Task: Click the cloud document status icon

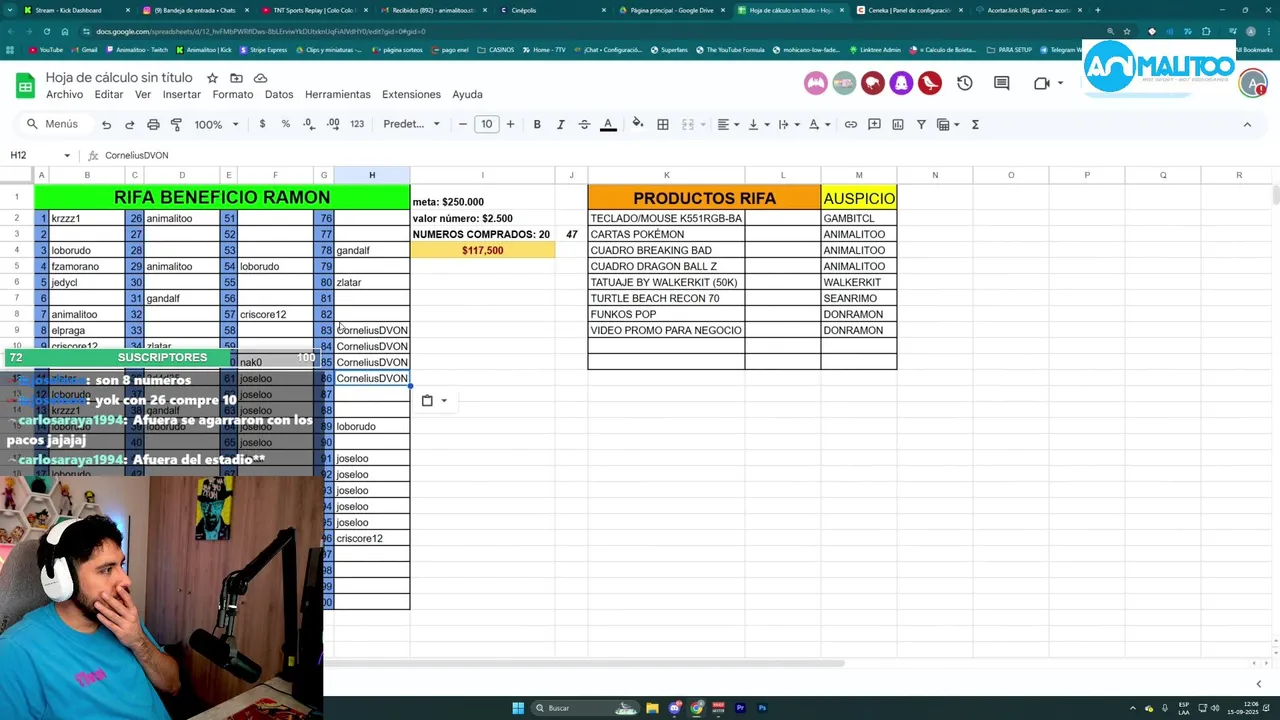Action: coord(260,78)
